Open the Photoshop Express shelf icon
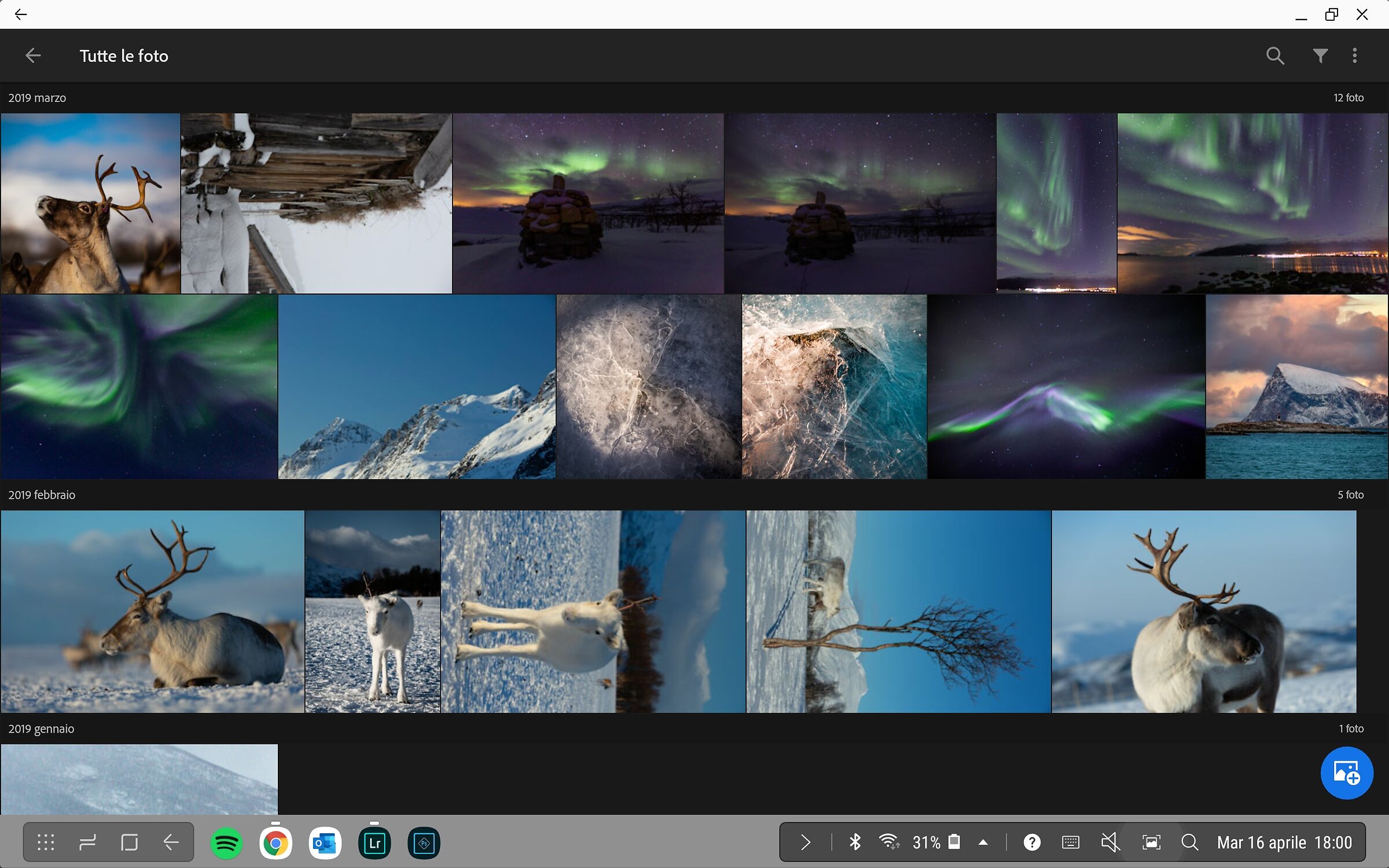Image resolution: width=1389 pixels, height=868 pixels. (424, 843)
